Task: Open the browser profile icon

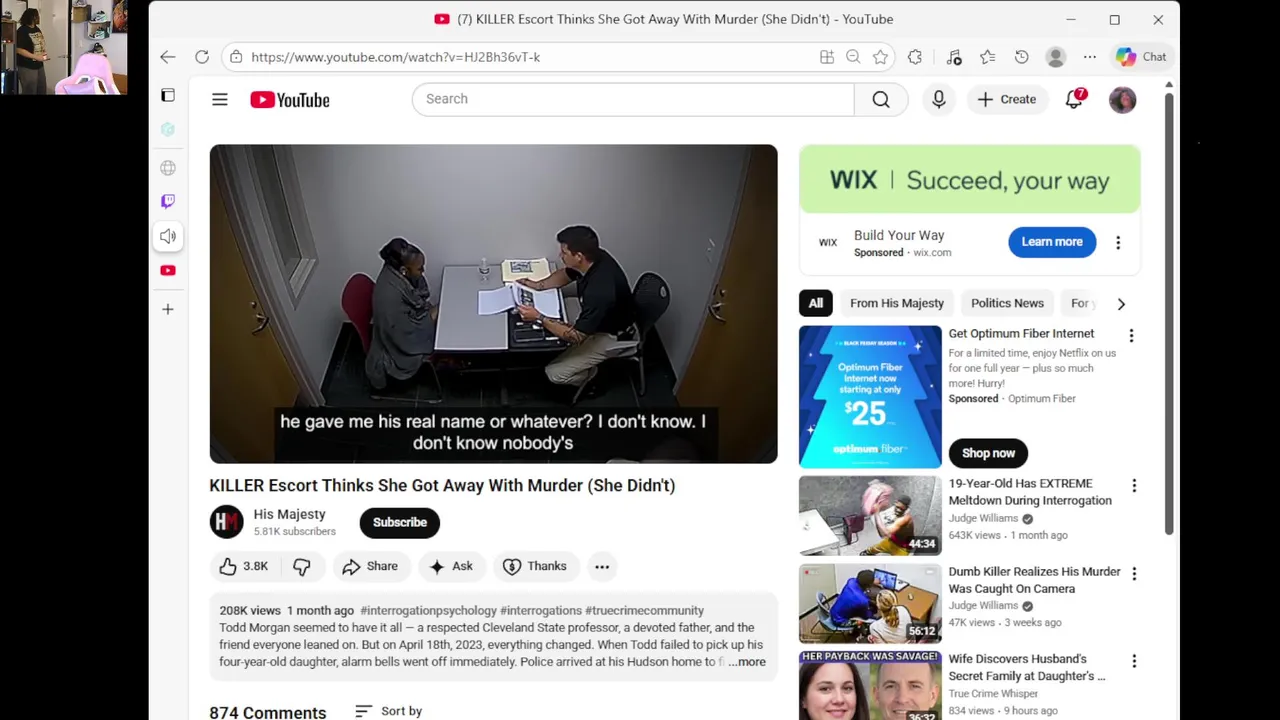Action: click(1056, 57)
